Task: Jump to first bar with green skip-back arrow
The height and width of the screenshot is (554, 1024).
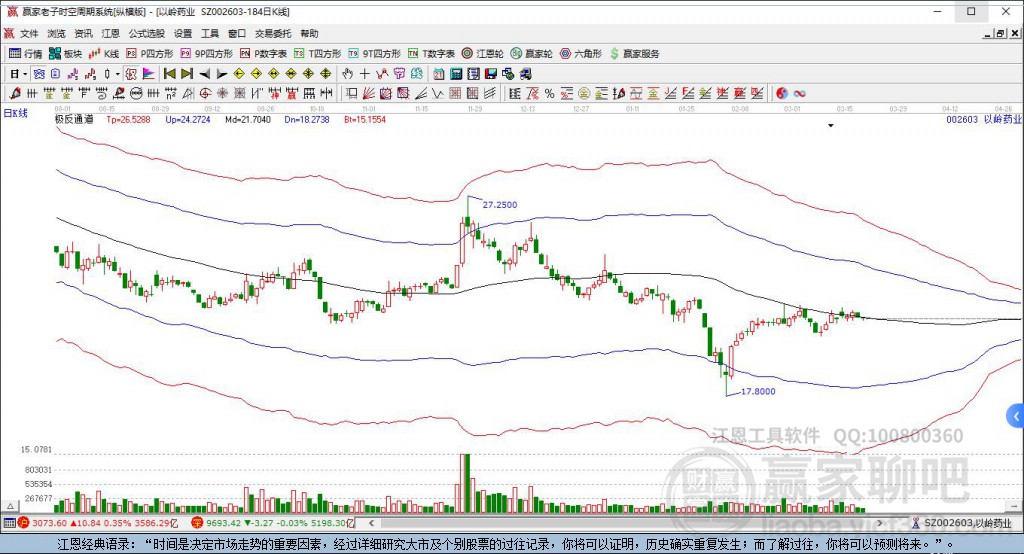Action: point(169,74)
